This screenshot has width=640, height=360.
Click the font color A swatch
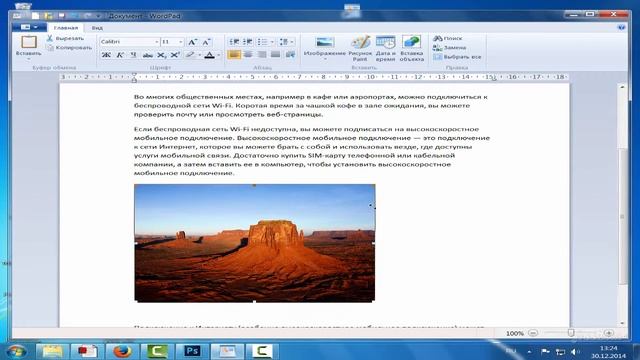pyautogui.click(x=209, y=55)
